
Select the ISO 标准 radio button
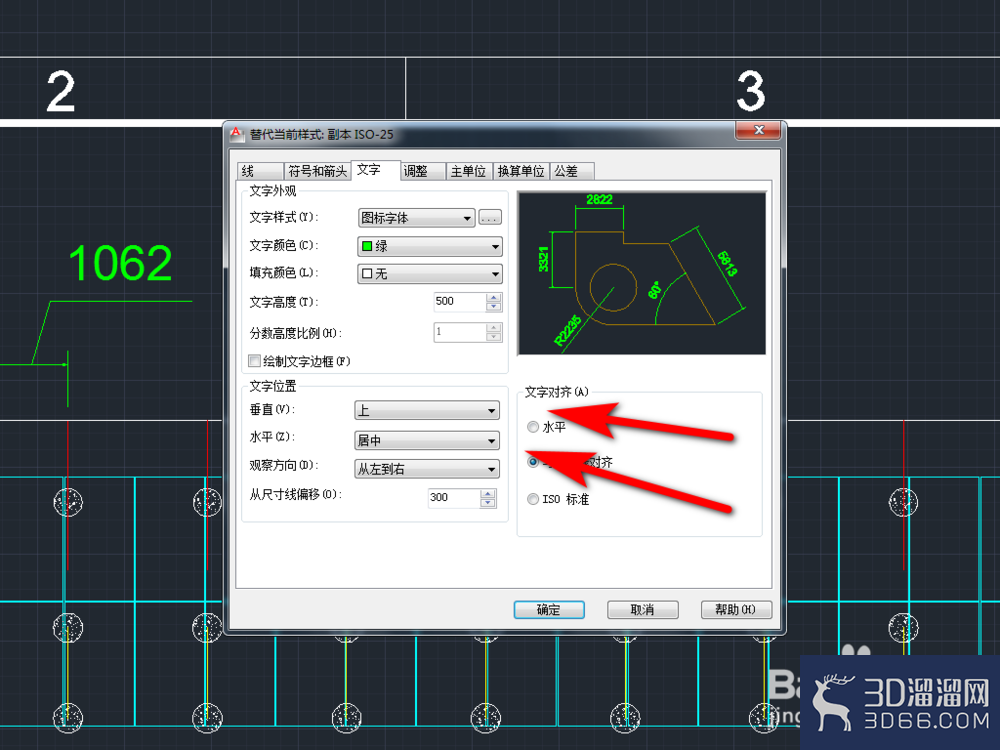tap(533, 499)
